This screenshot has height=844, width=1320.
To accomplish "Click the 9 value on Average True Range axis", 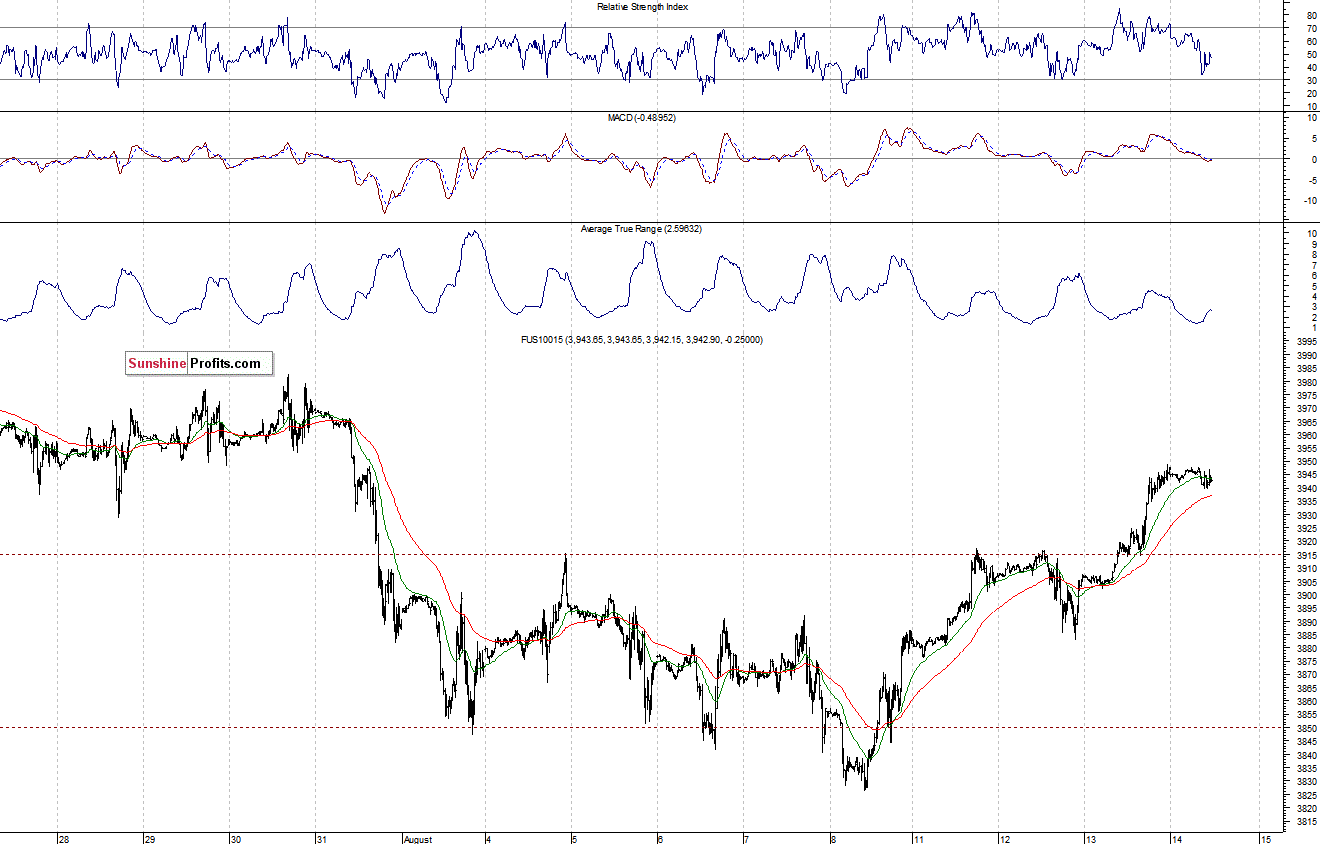I will pos(1313,244).
